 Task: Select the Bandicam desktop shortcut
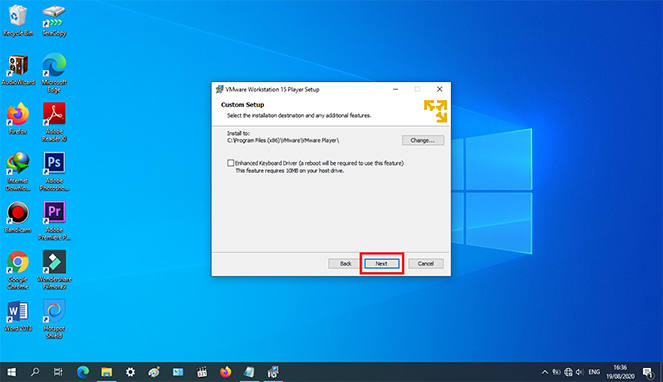coord(18,217)
